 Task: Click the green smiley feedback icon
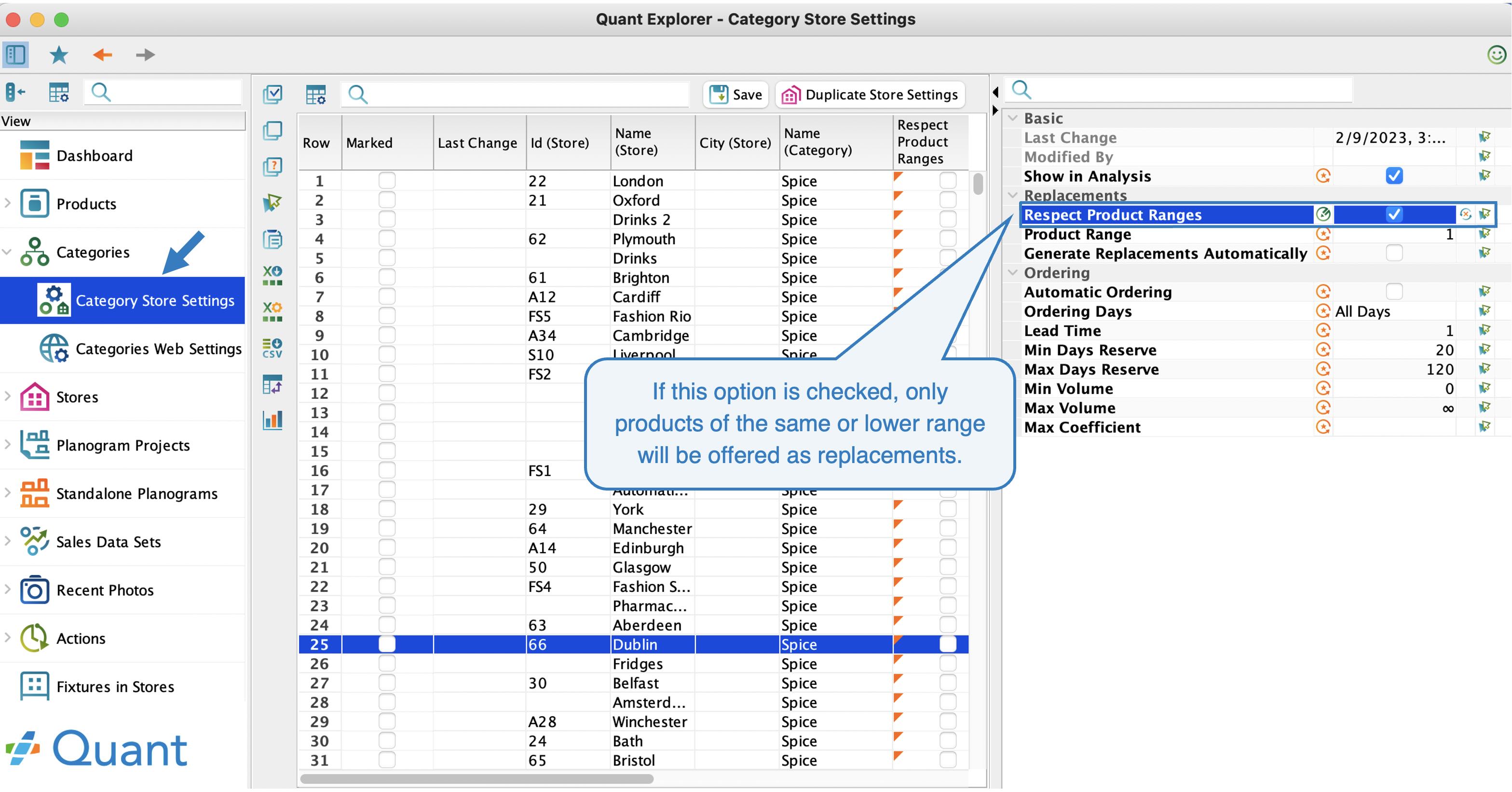[x=1496, y=55]
